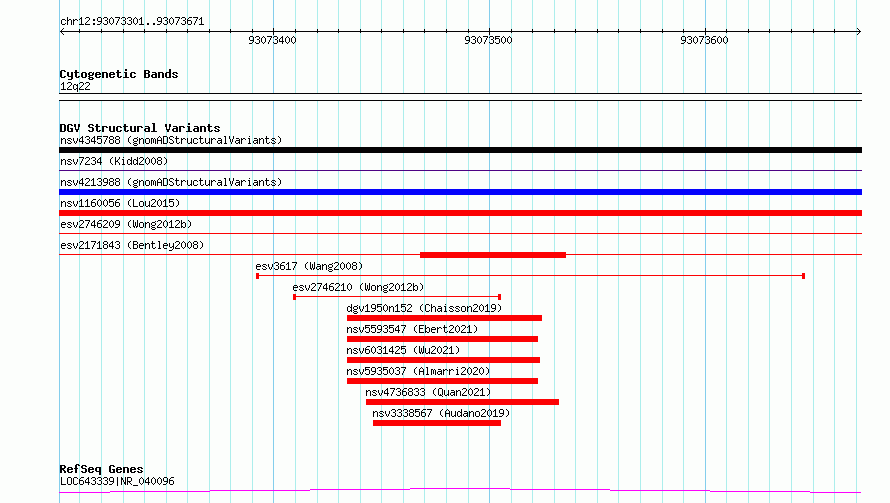Open variant dgv1950n152 (Chaisson2019) label
The height and width of the screenshot is (503, 890).
pyautogui.click(x=424, y=308)
